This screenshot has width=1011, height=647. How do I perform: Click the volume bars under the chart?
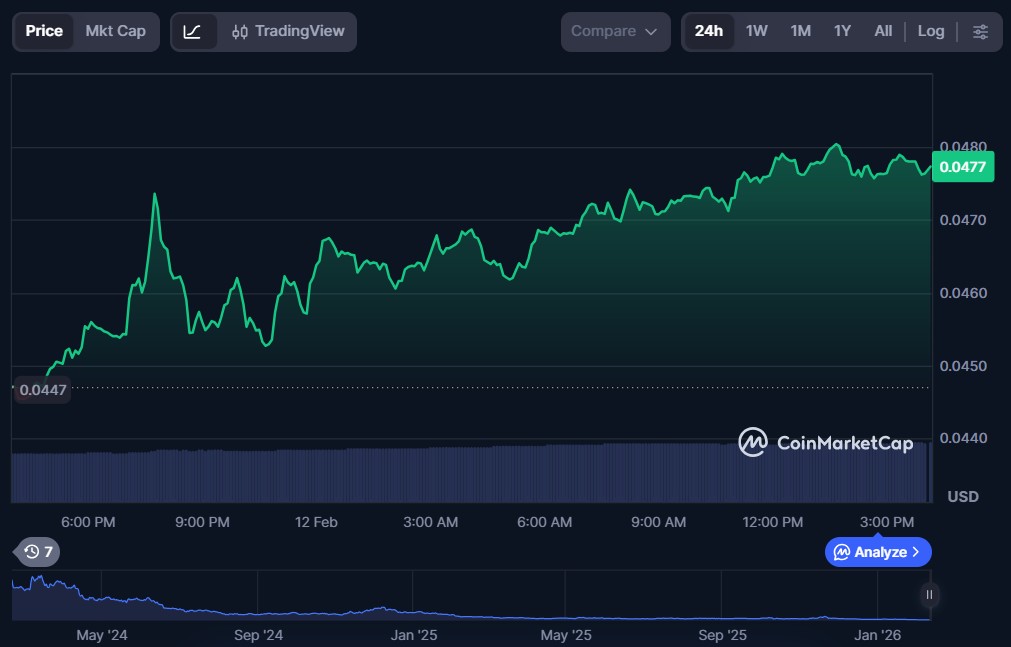coord(470,475)
